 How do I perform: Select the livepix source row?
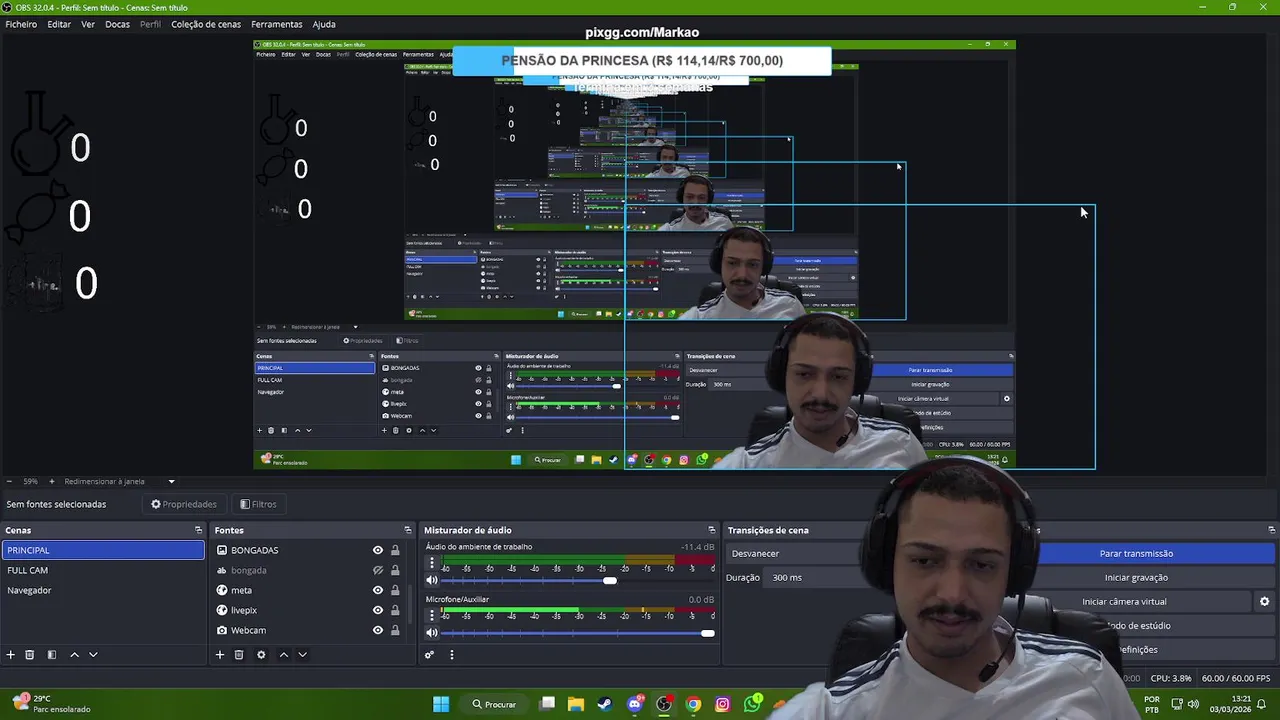tap(309, 610)
